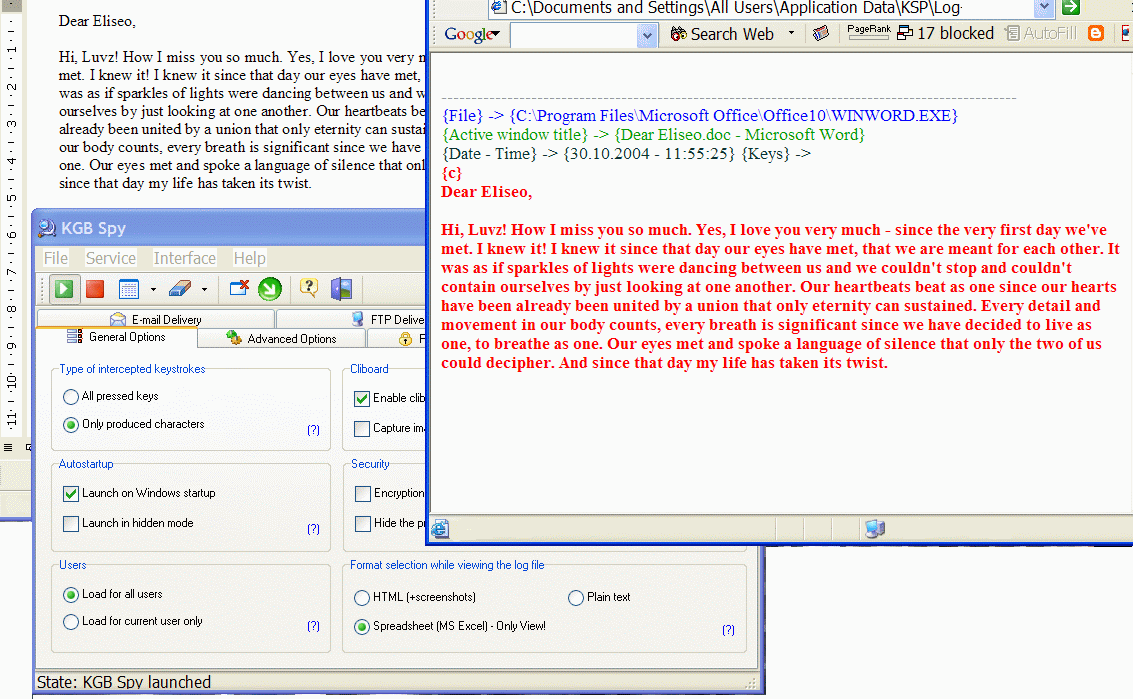Expand the Google search box dropdown

coord(647,35)
